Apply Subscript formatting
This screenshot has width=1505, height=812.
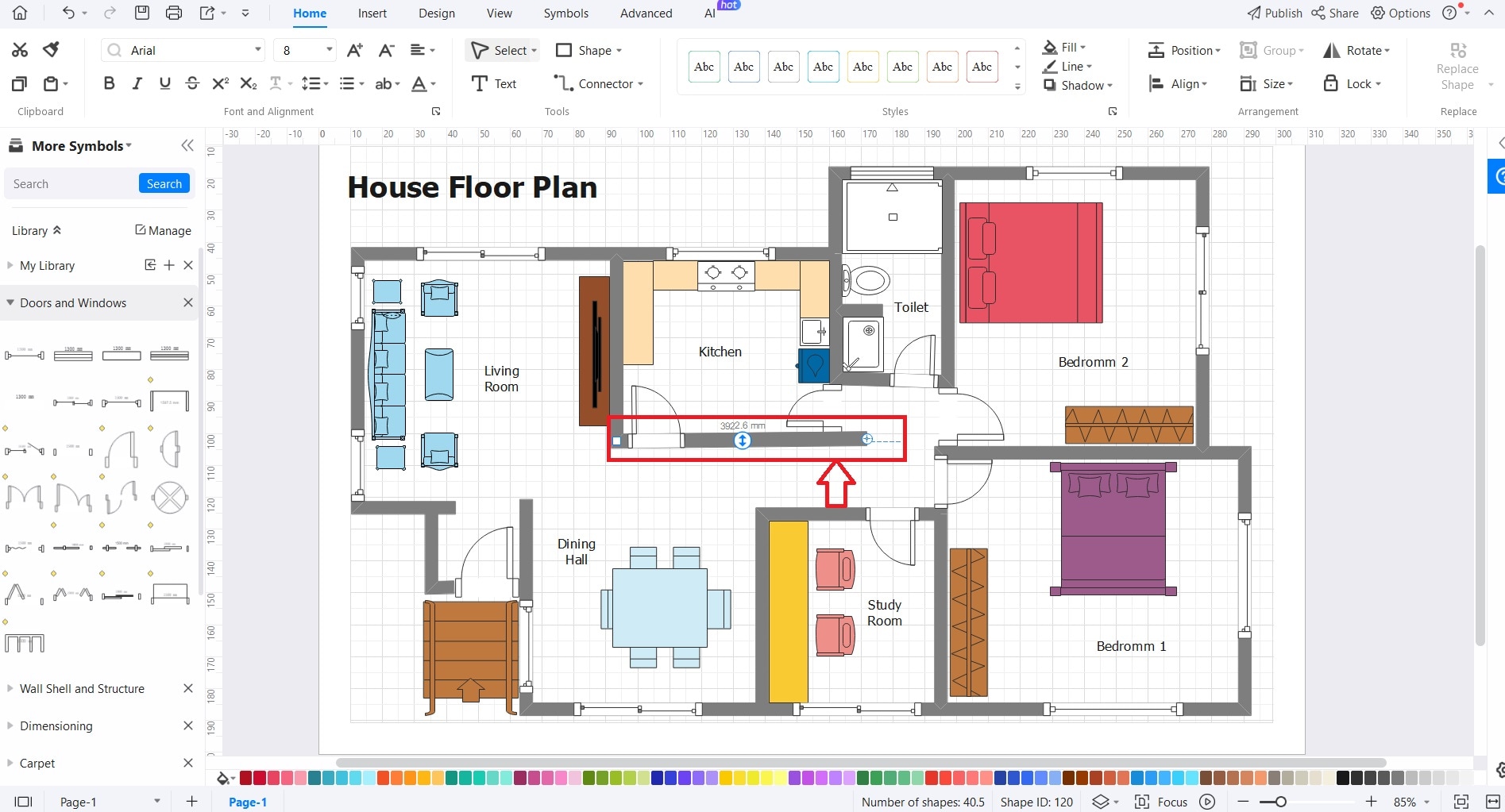click(x=249, y=83)
